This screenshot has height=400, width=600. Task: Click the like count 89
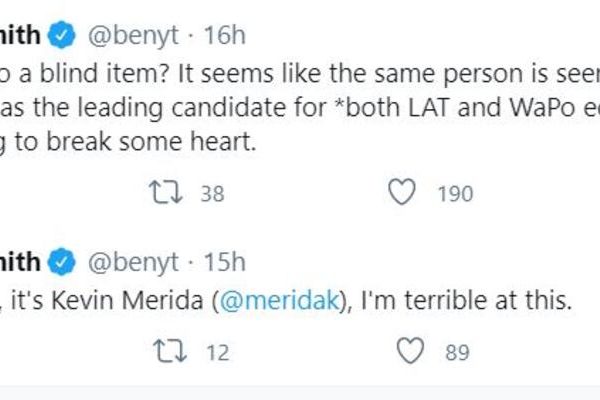pyautogui.click(x=458, y=352)
